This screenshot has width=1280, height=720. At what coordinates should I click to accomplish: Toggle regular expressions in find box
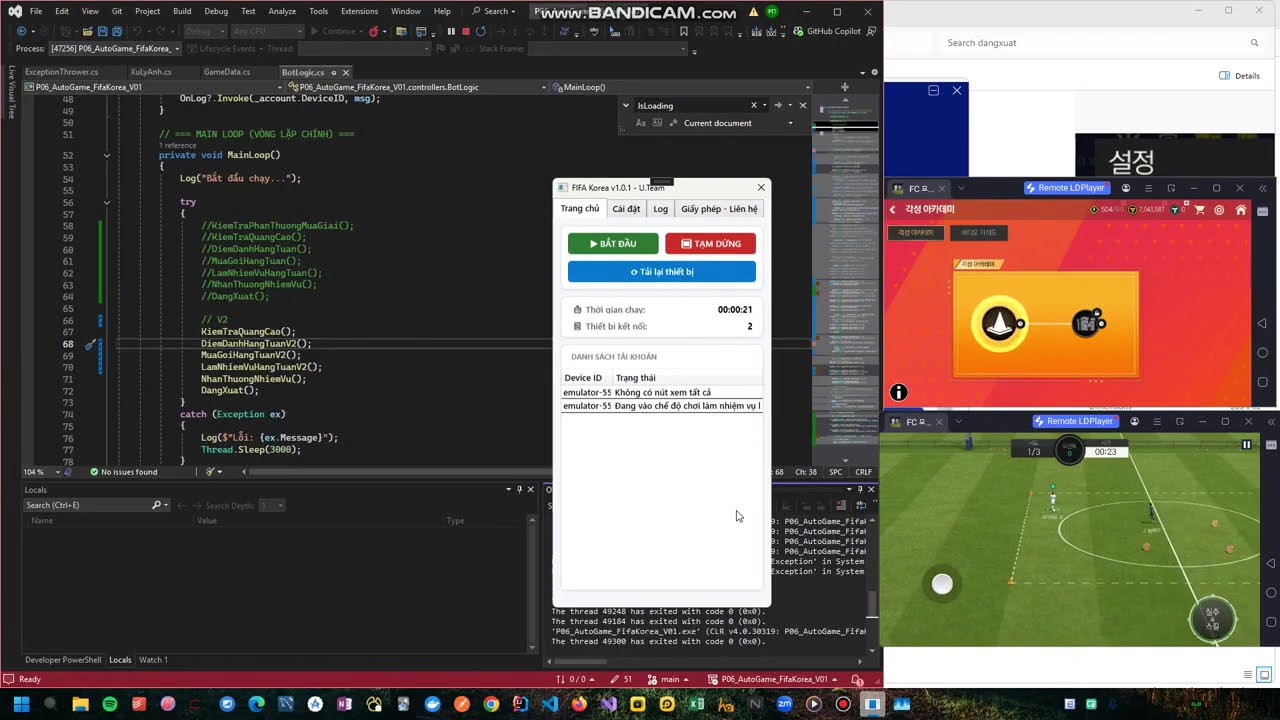(x=673, y=123)
